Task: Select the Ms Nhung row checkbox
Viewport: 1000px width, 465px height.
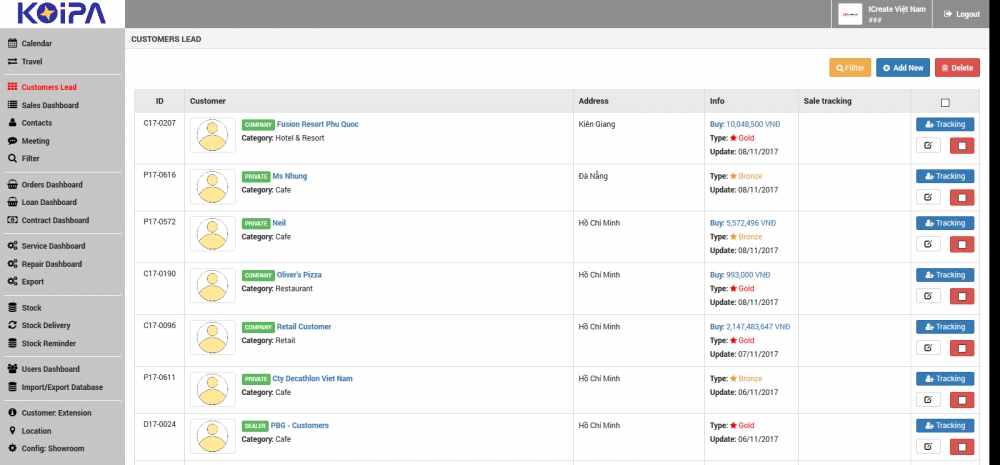Action: [x=962, y=197]
